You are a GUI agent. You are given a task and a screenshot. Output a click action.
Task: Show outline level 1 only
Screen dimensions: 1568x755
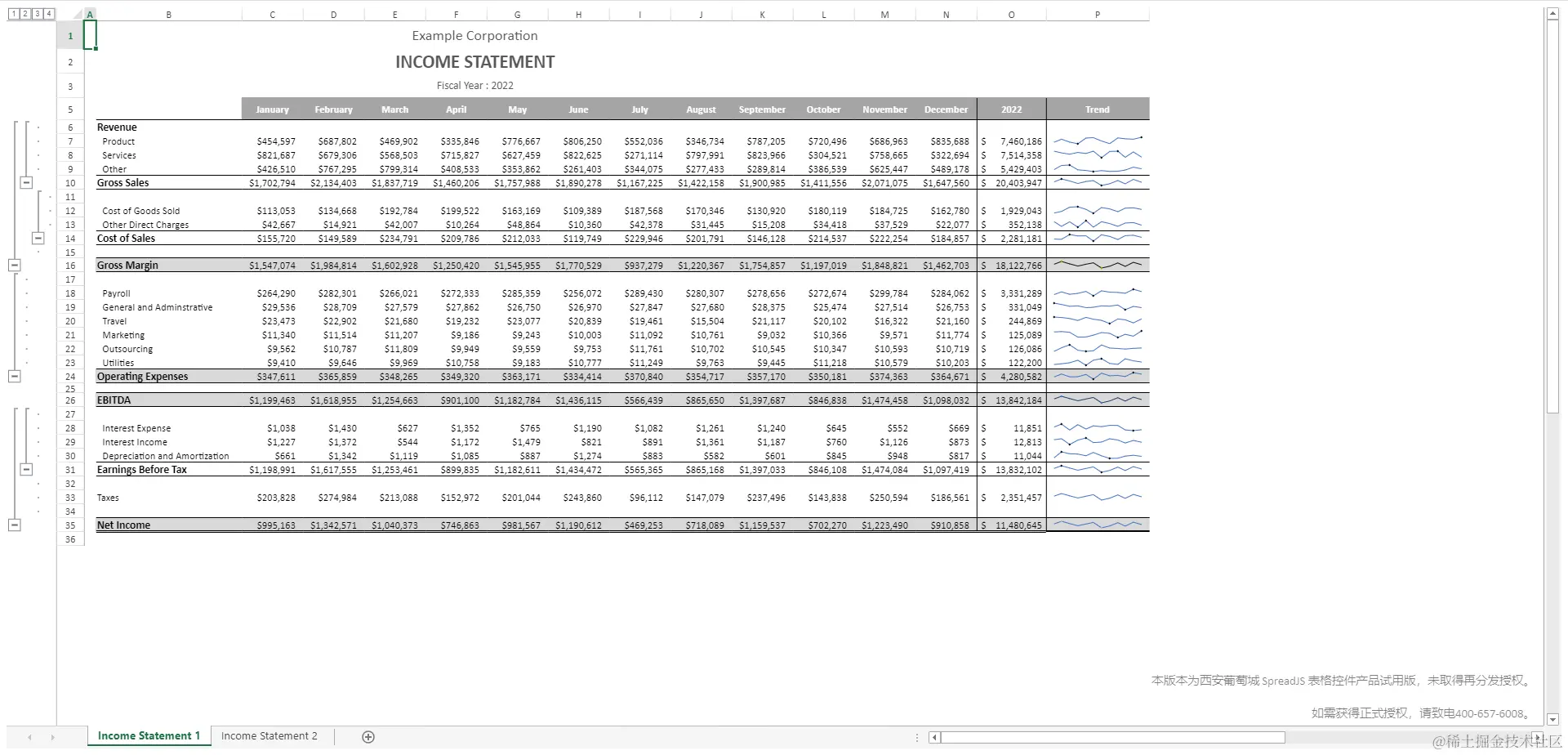tap(13, 14)
